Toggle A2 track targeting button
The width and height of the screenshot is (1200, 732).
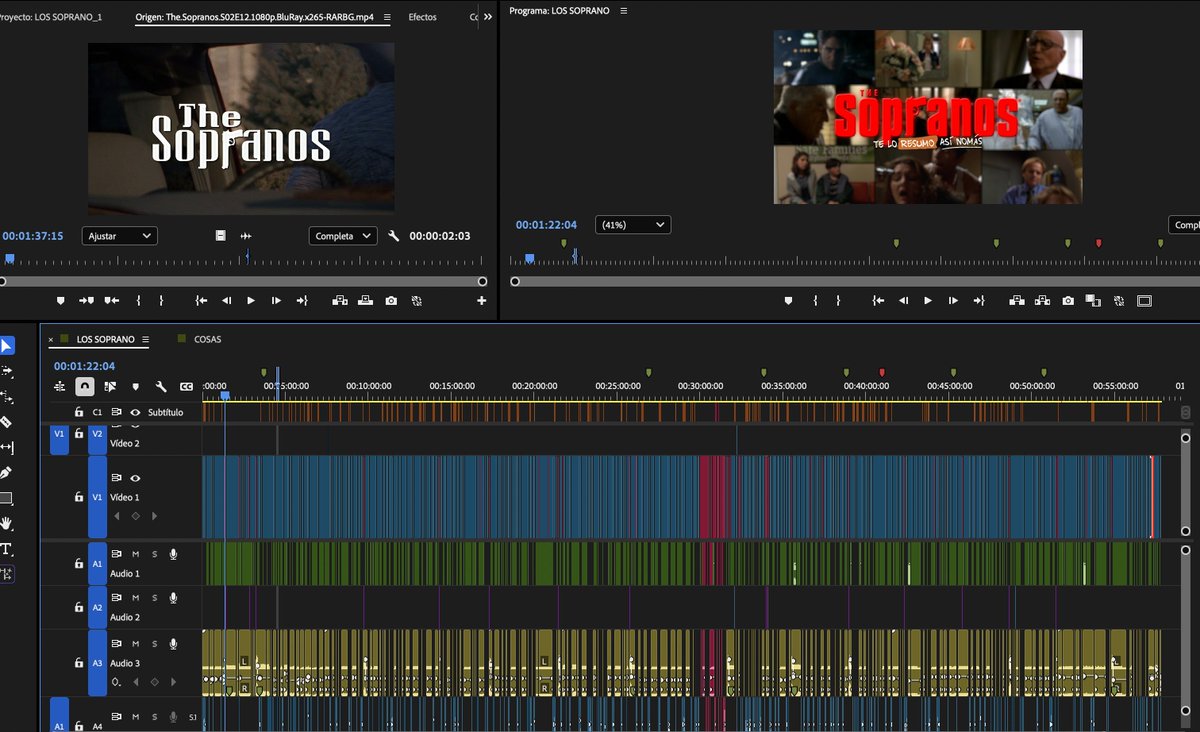pyautogui.click(x=97, y=607)
